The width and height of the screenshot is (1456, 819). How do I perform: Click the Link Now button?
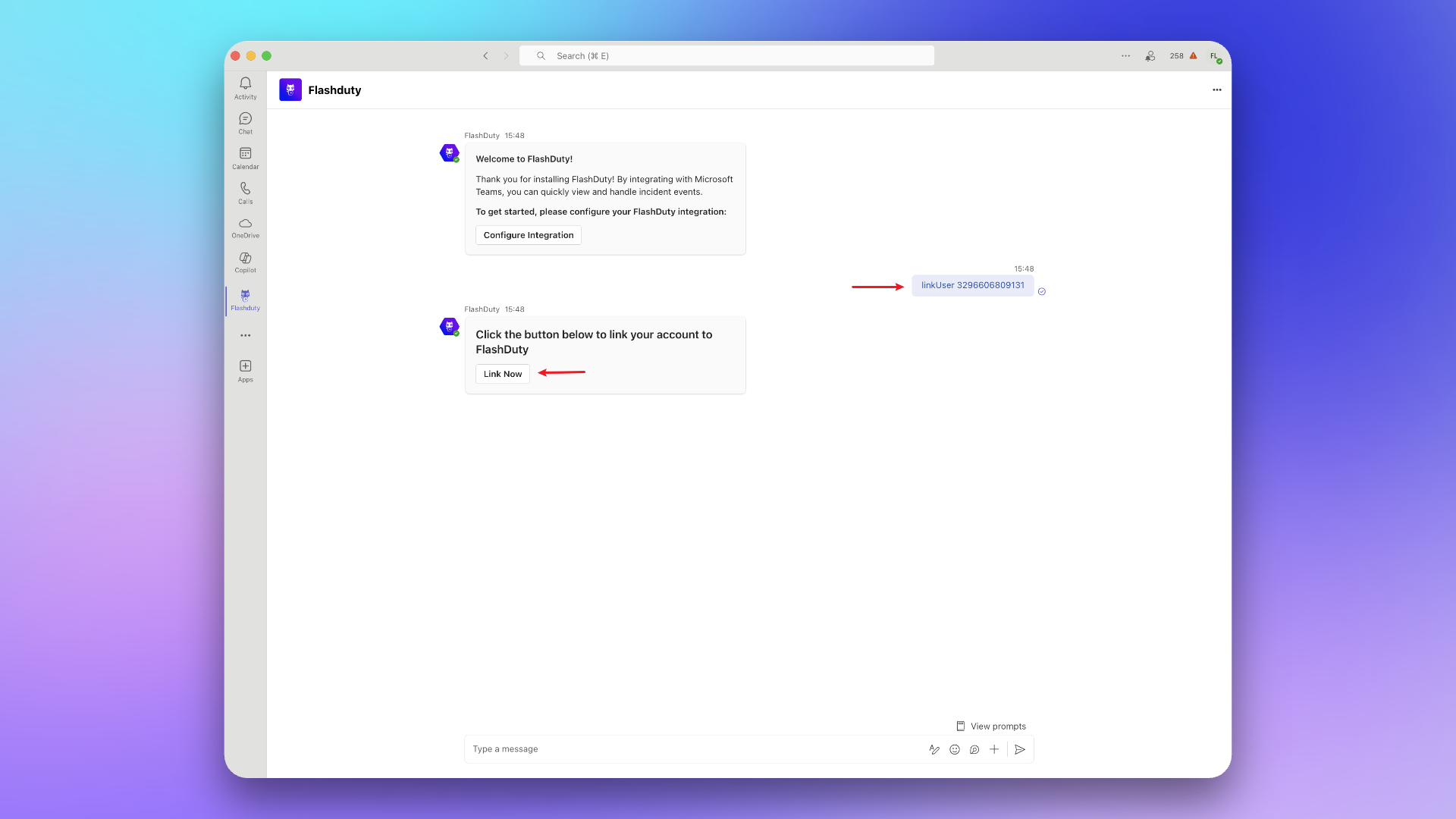coord(502,374)
